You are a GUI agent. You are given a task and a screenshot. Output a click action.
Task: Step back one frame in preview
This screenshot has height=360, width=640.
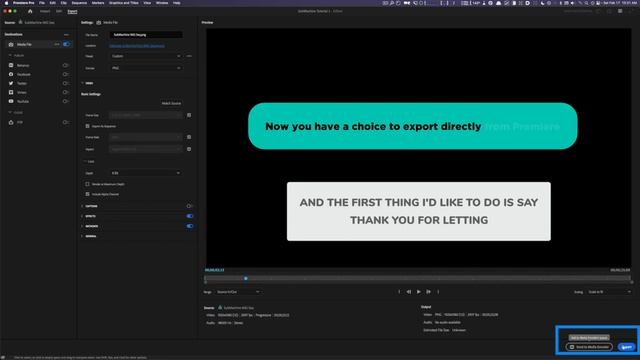point(409,292)
